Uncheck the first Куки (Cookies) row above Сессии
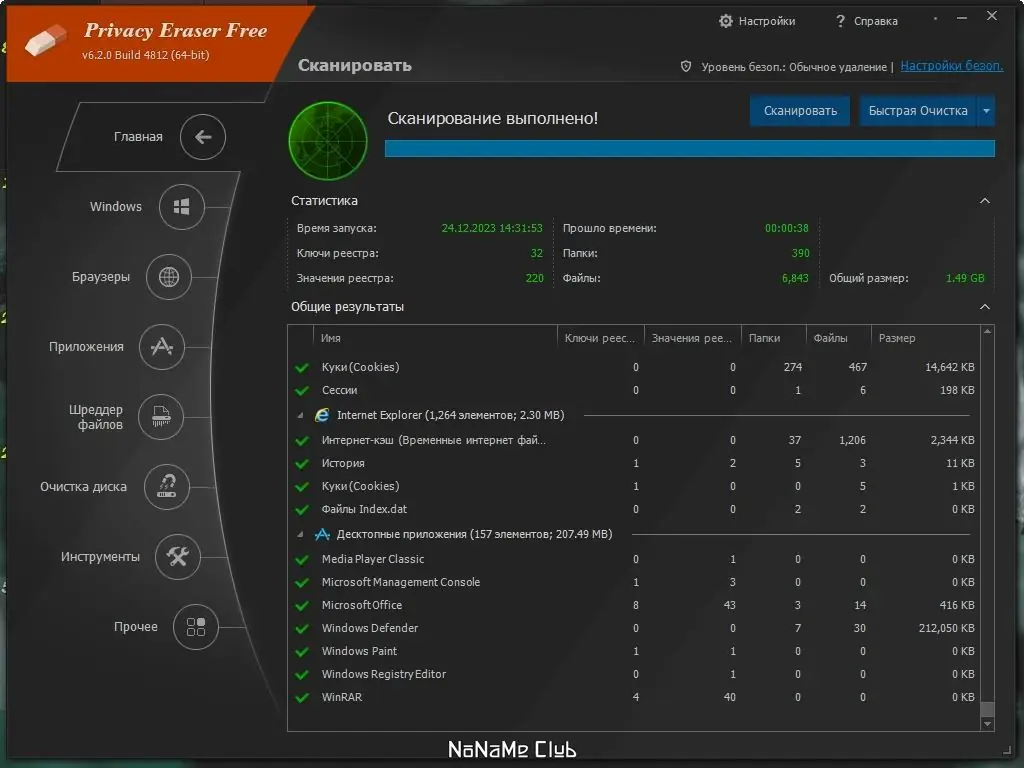Screen dimensions: 1024x768 pyautogui.click(x=302, y=368)
